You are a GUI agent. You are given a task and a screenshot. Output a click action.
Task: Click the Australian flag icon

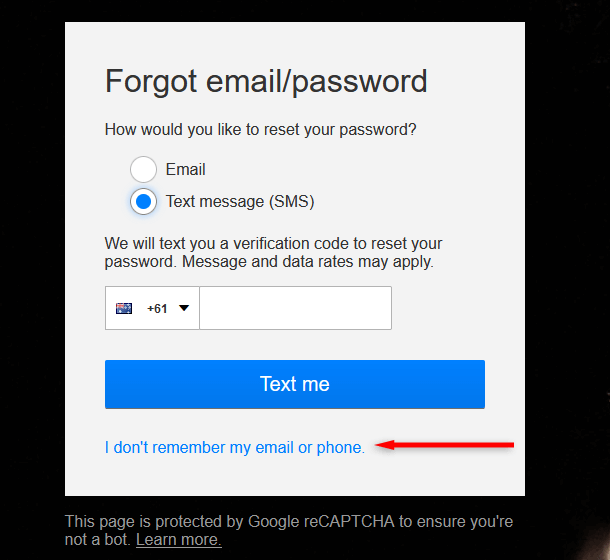124,308
